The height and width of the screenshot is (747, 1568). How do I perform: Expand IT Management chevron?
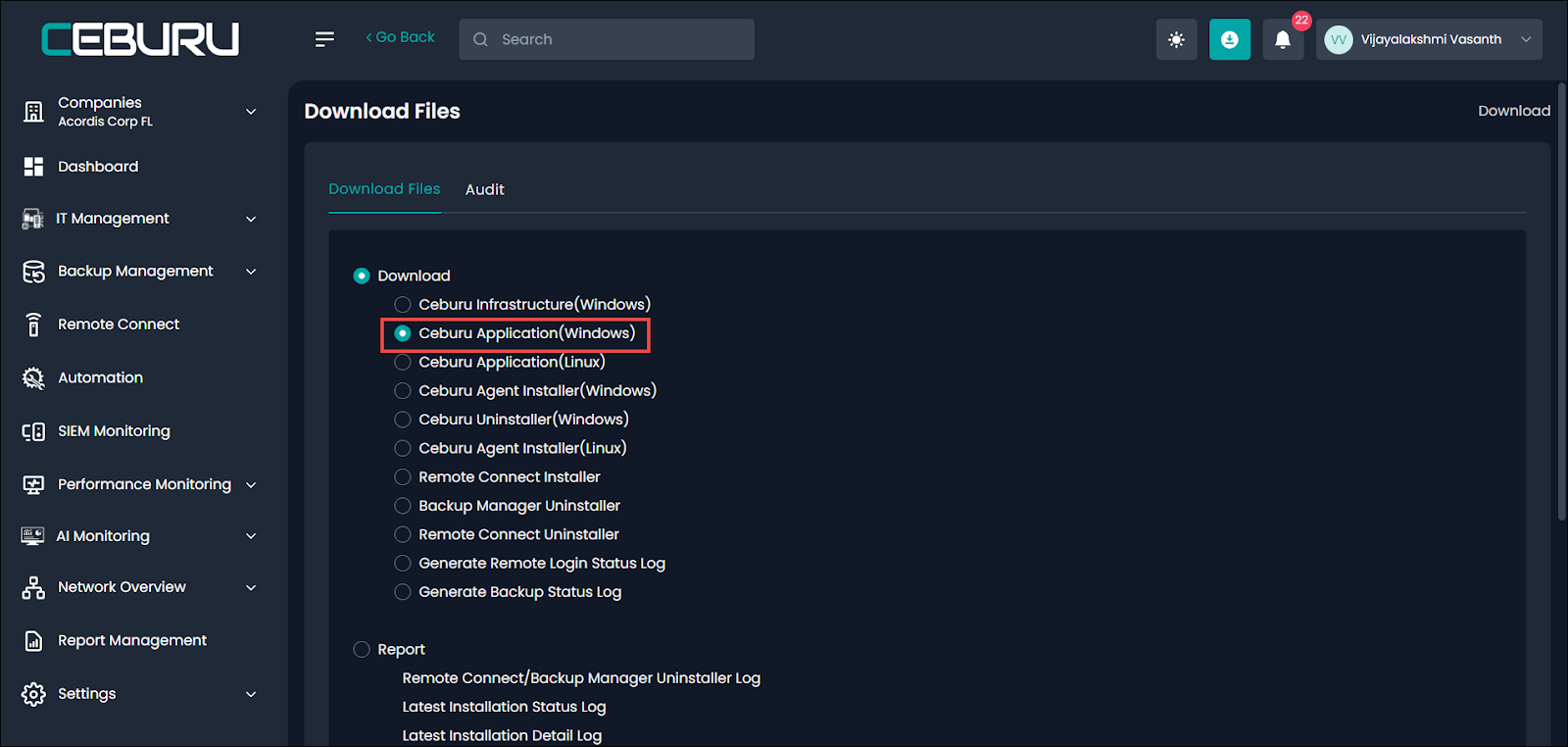[251, 219]
